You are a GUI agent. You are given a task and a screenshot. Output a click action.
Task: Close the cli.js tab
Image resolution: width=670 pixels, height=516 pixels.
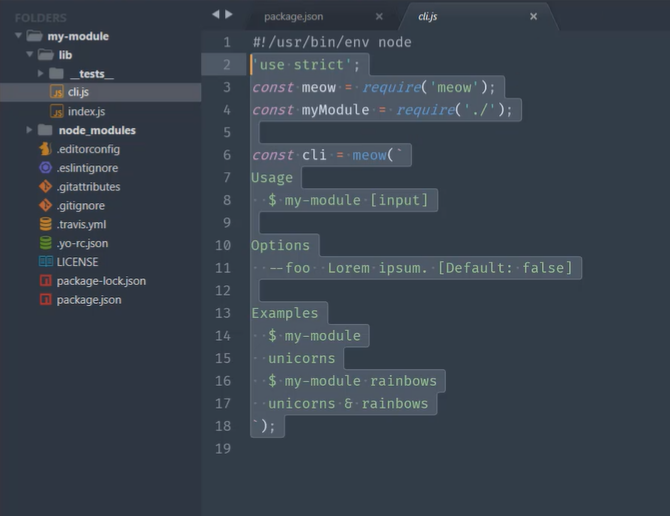coord(533,16)
